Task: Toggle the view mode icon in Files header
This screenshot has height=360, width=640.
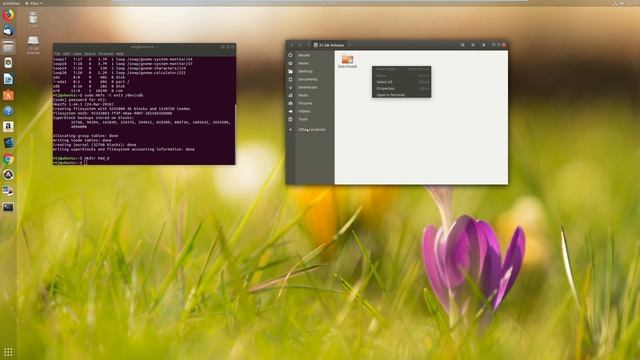Action: [473, 45]
